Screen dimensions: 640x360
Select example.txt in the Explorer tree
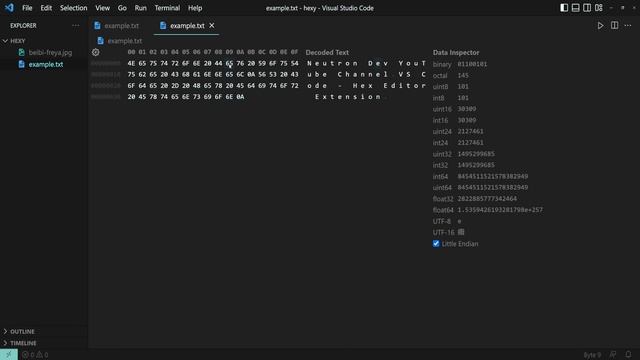click(x=46, y=64)
